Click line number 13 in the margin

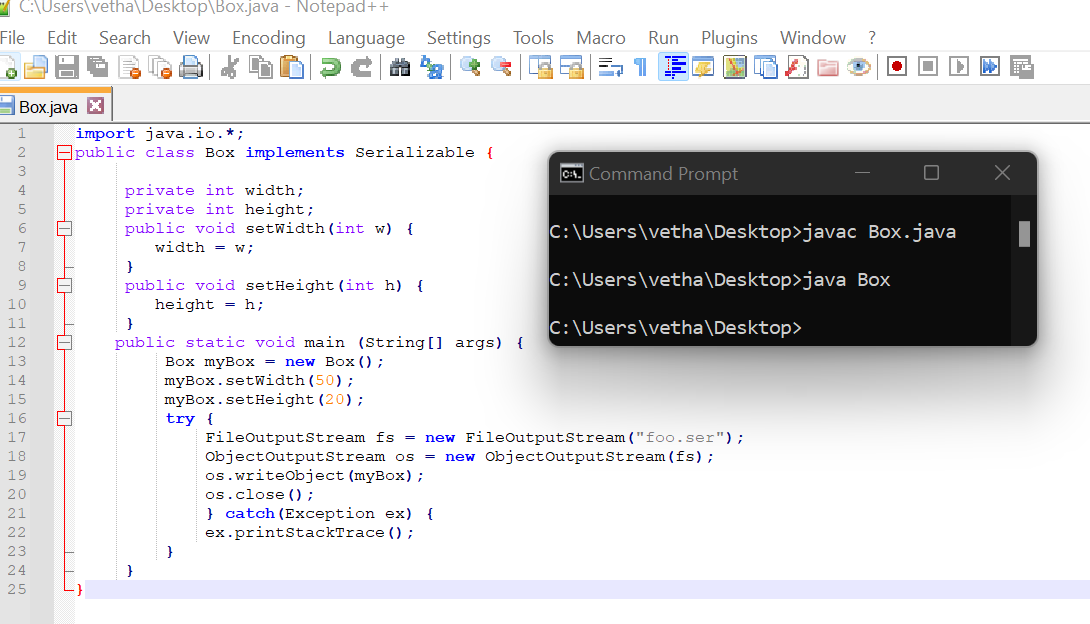click(x=17, y=361)
